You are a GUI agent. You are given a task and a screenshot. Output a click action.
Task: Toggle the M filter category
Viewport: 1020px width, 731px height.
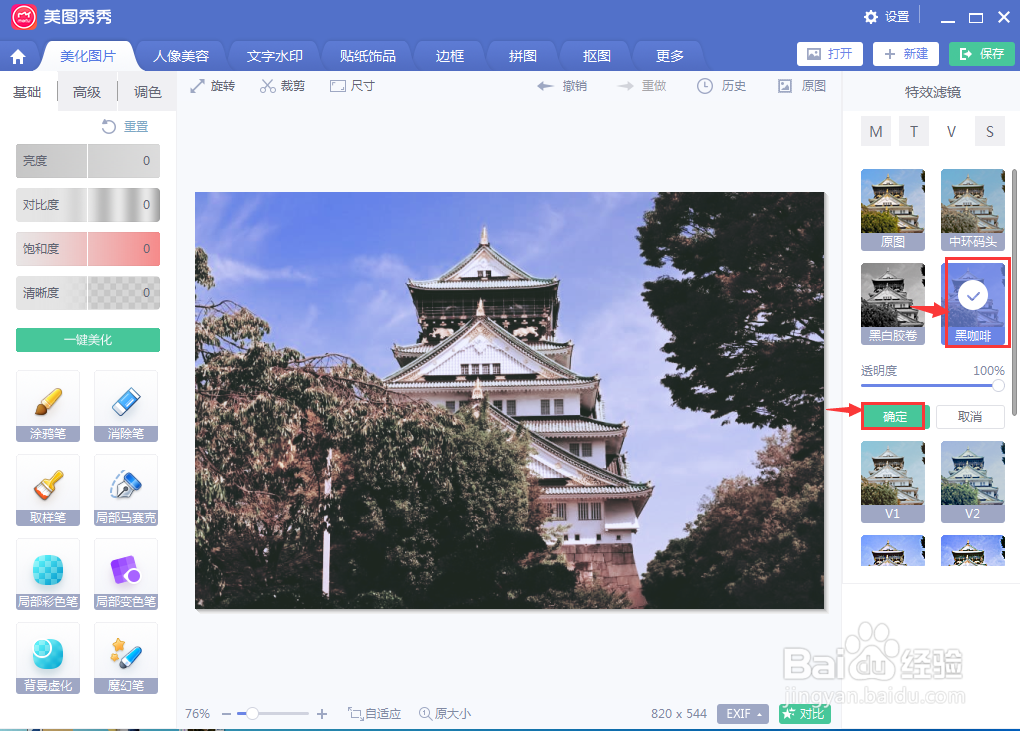[875, 131]
